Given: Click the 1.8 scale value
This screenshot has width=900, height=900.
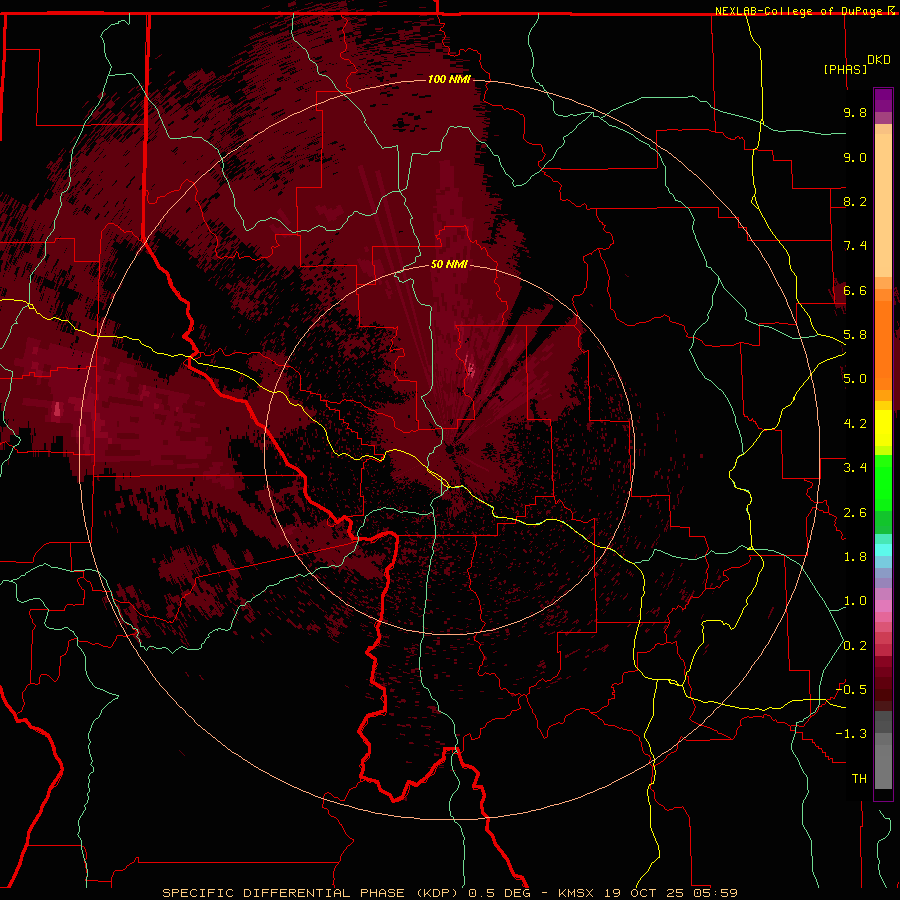Looking at the screenshot, I should (855, 557).
